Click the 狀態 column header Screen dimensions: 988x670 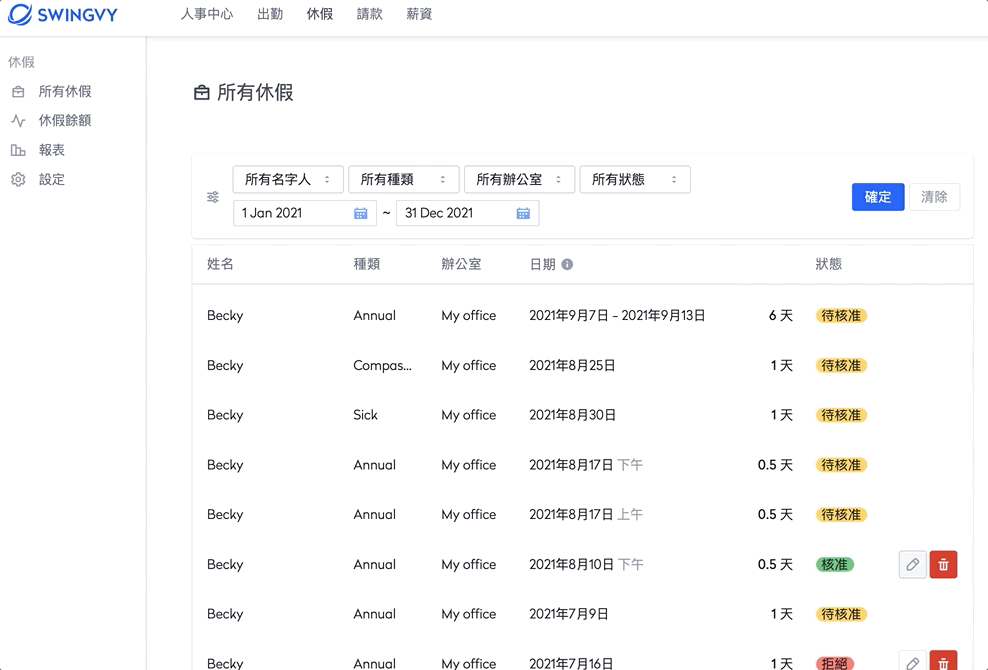pos(829,264)
